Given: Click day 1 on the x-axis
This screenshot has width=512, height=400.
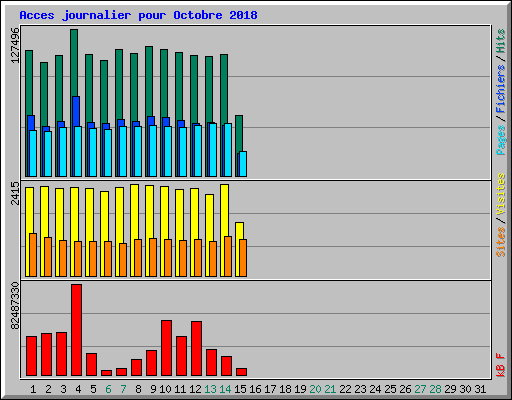Looking at the screenshot, I should pyautogui.click(x=33, y=389).
